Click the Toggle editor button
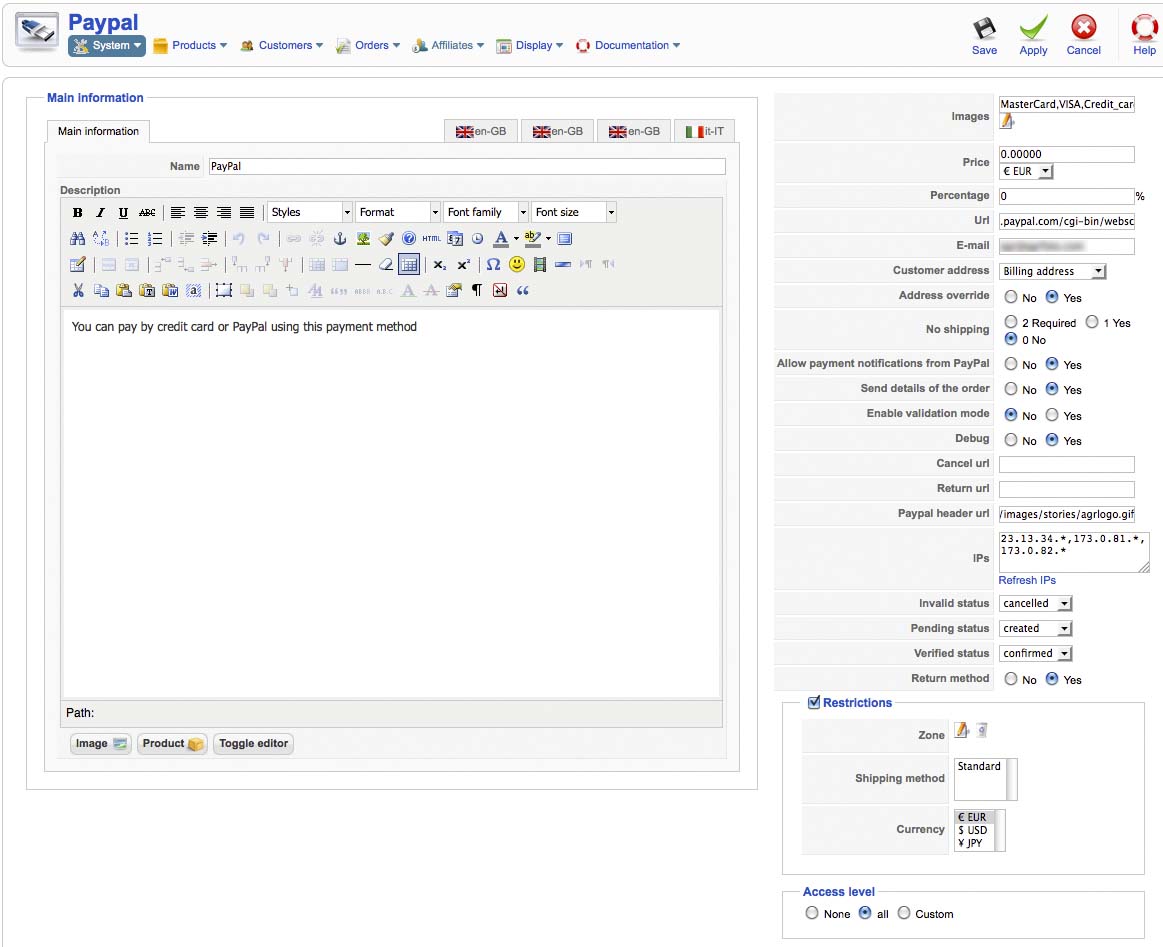Viewport: 1163px width, 947px height. [253, 744]
